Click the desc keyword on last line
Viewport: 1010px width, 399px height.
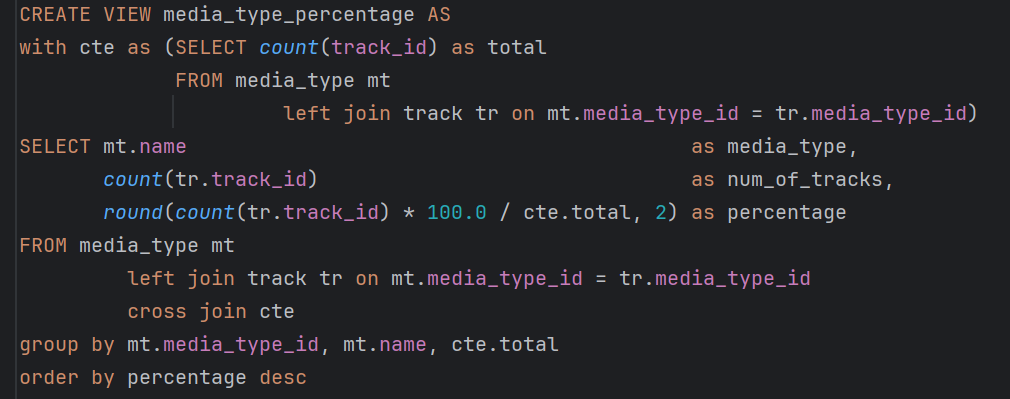[x=283, y=377]
